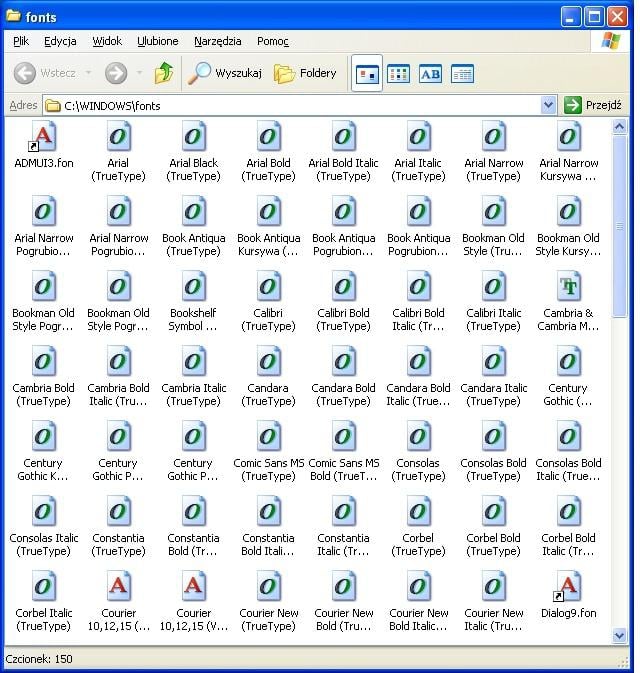Open the Narzędzia menu
The height and width of the screenshot is (673, 640).
point(217,41)
